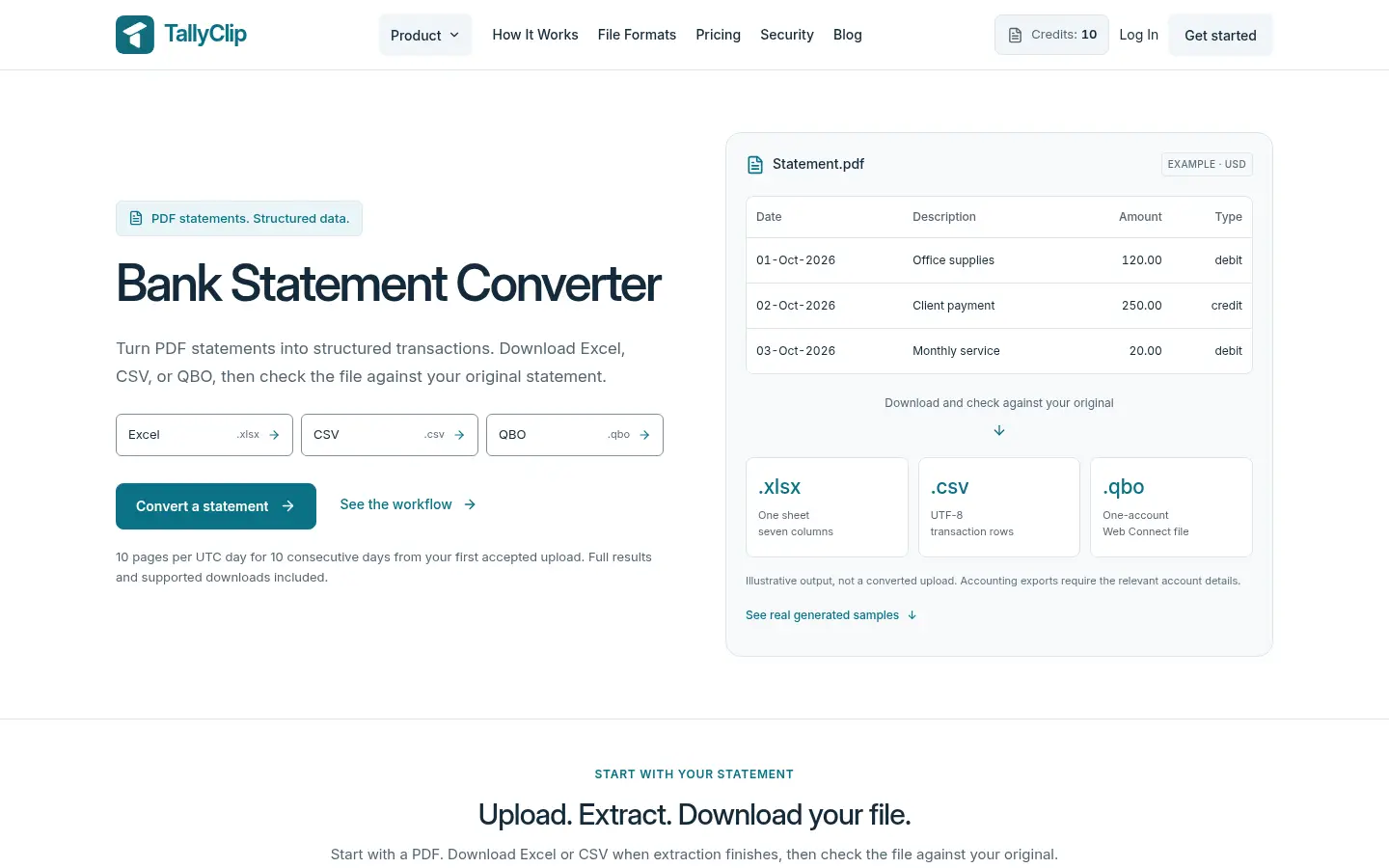Screen dimensions: 1389x868
Task: Click the down arrow under Download and check
Action: tap(999, 431)
